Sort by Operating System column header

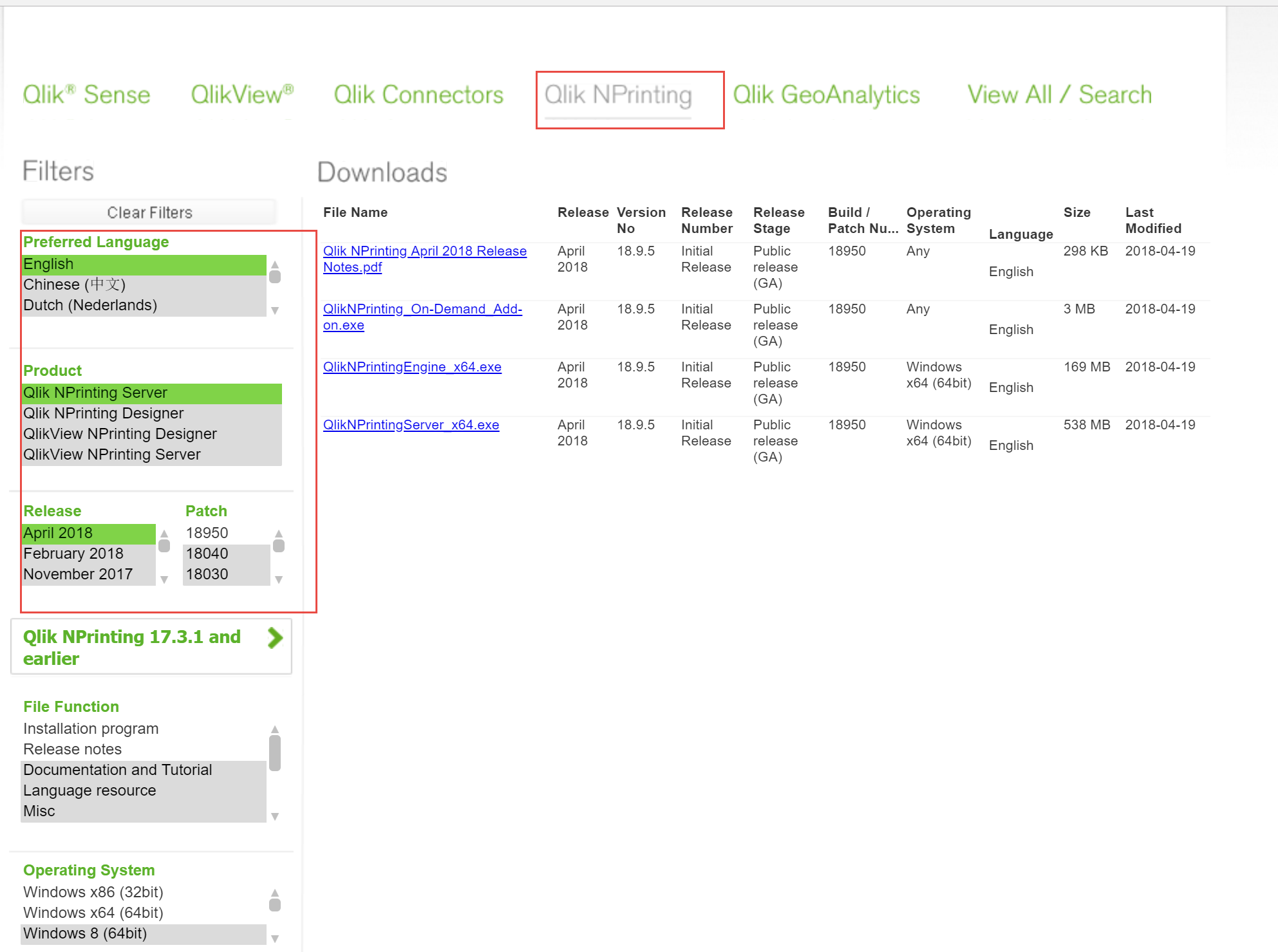click(939, 220)
